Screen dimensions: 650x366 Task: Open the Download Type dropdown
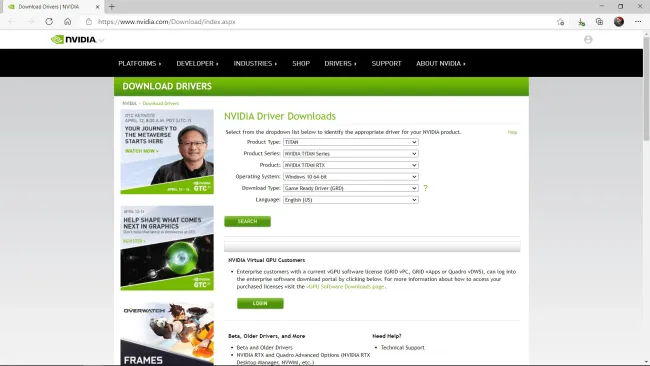(x=351, y=188)
